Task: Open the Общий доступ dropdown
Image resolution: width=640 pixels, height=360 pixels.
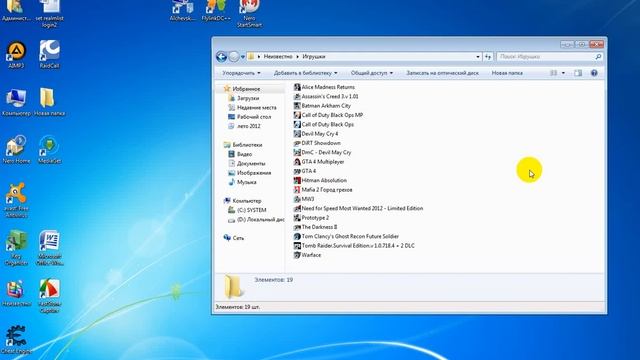Action: point(371,73)
